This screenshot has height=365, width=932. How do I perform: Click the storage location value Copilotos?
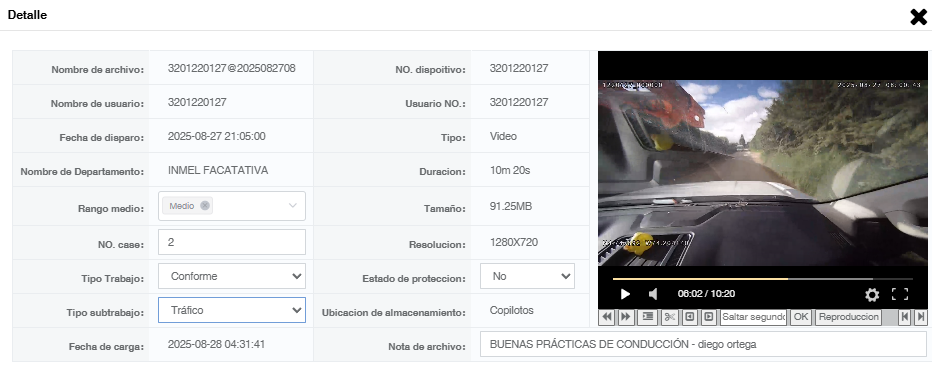tap(512, 310)
